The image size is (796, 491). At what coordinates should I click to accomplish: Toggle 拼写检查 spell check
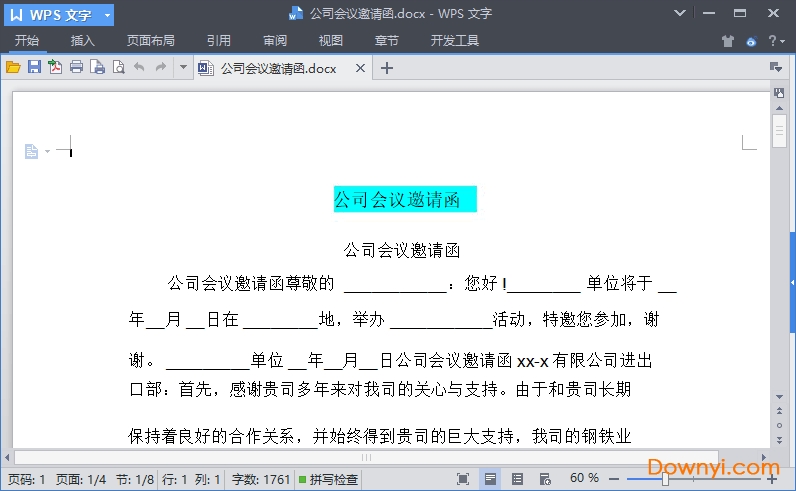tap(328, 479)
